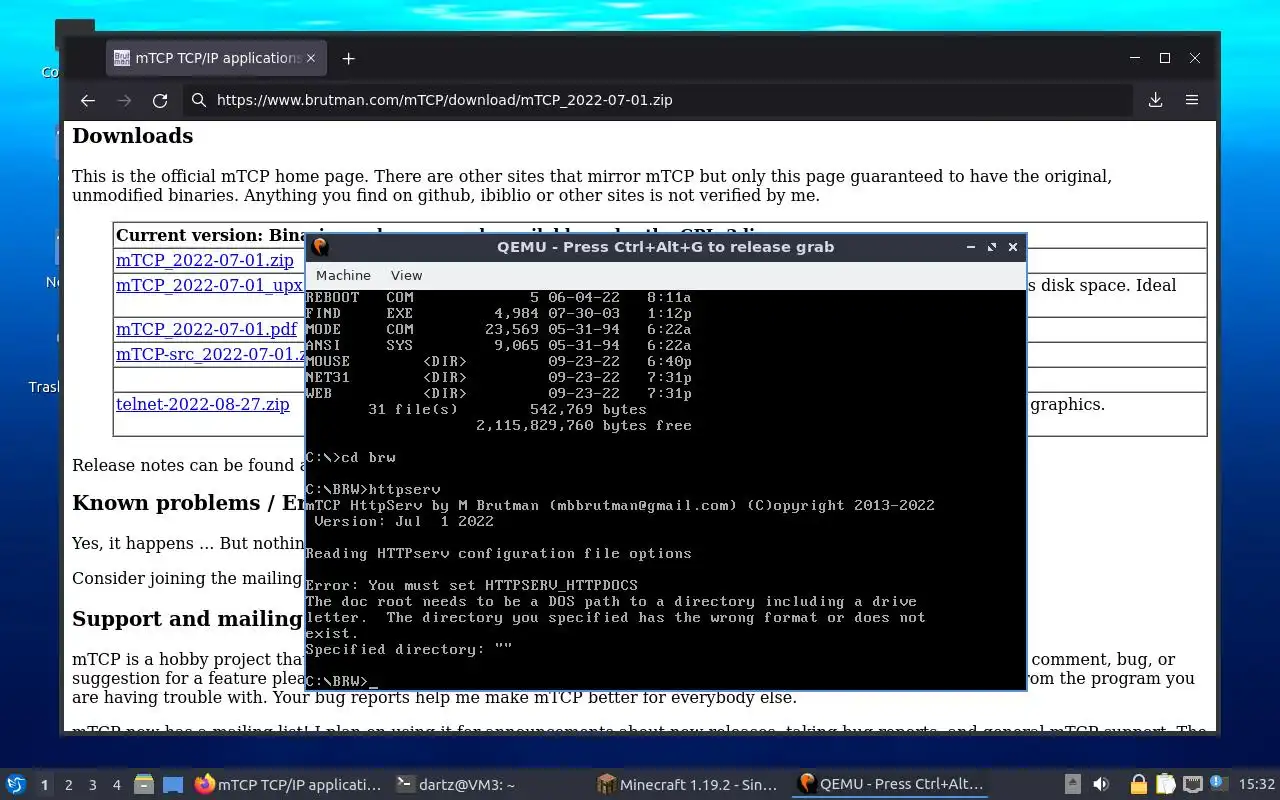Click the browser back arrow
This screenshot has height=800, width=1280.
tap(87, 100)
